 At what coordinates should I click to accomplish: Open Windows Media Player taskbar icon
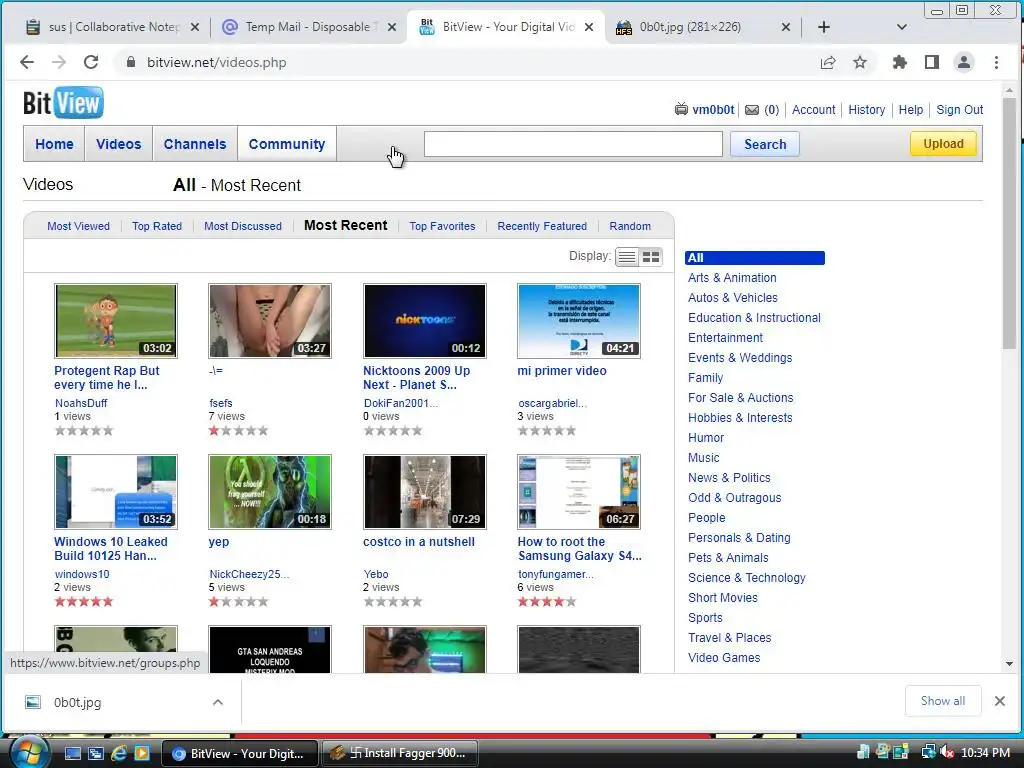141,753
